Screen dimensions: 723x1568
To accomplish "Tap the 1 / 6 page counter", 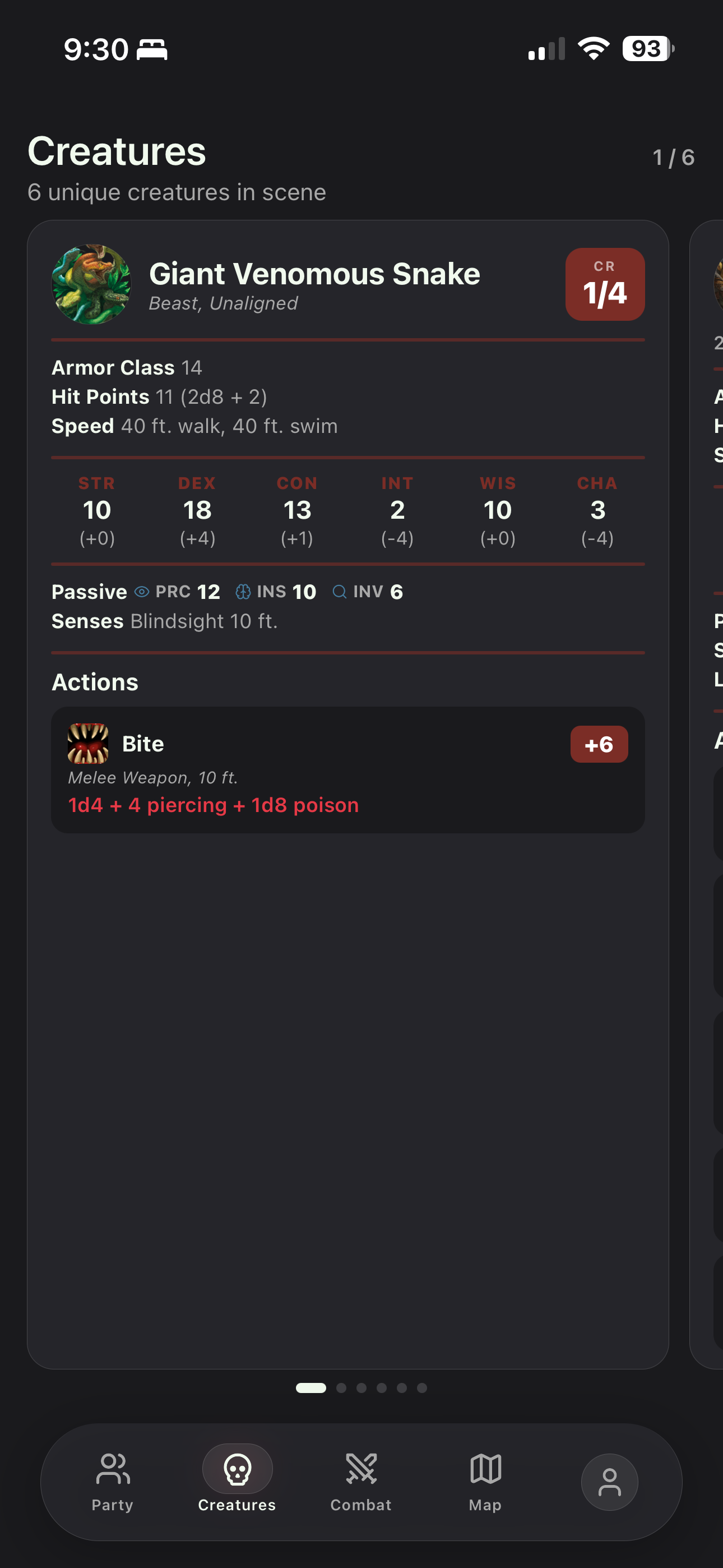I will pyautogui.click(x=673, y=158).
